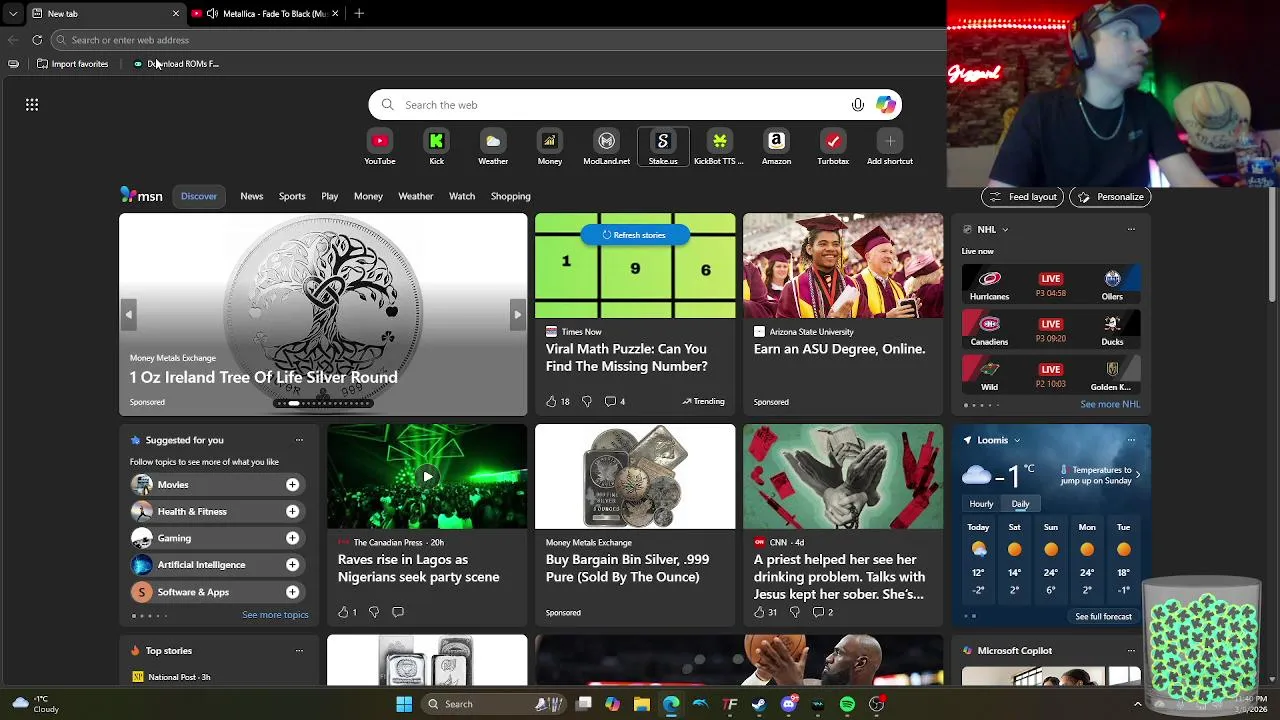The image size is (1280, 720).
Task: Open File Explorer from the taskbar
Action: 642,704
